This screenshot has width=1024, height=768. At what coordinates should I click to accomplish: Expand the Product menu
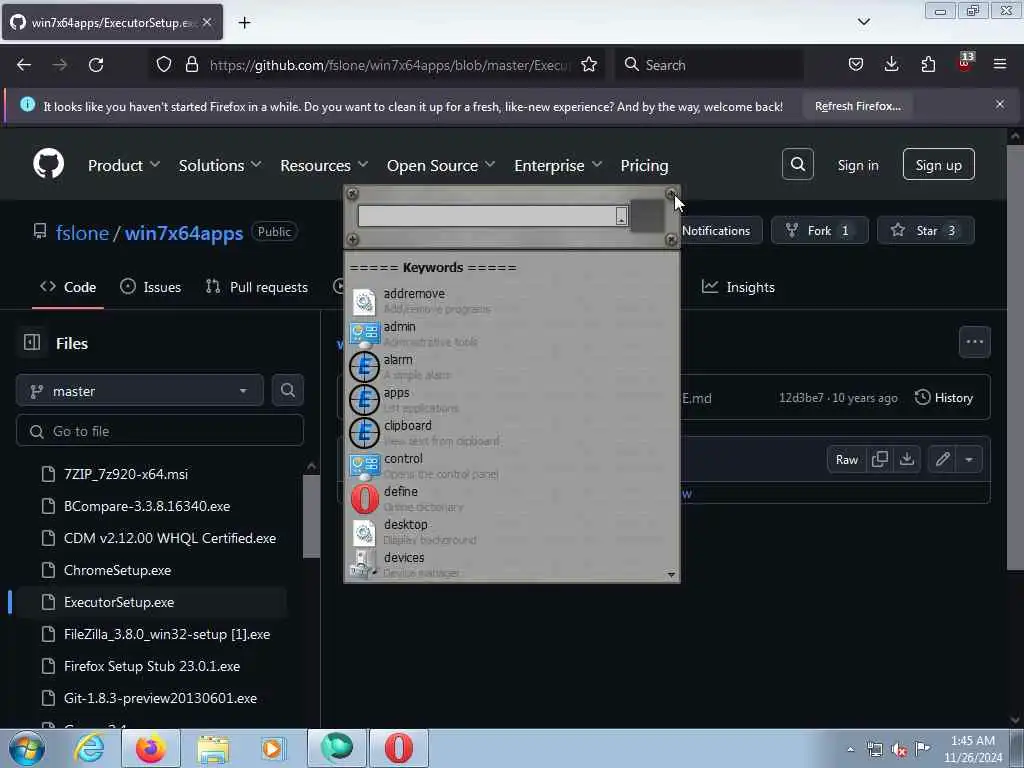[x=123, y=166]
